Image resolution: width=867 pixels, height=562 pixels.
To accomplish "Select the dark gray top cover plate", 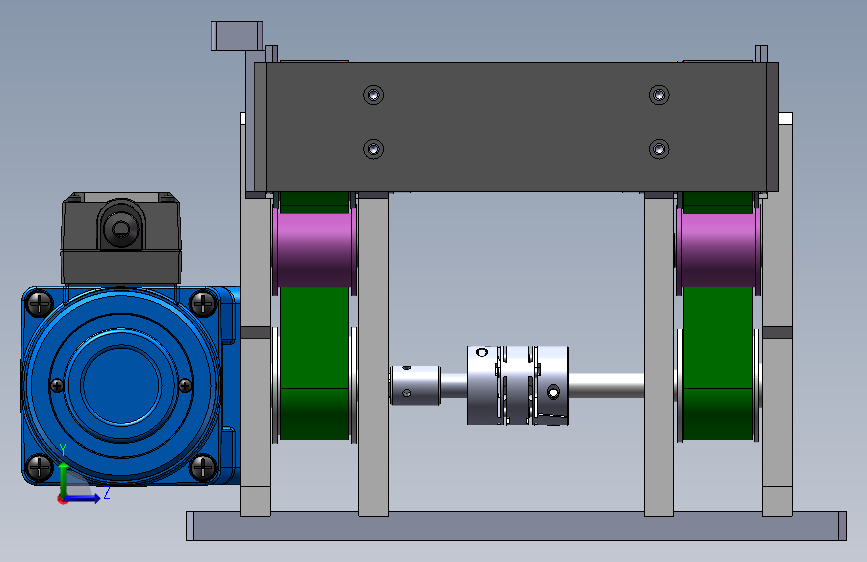I will click(x=516, y=127).
